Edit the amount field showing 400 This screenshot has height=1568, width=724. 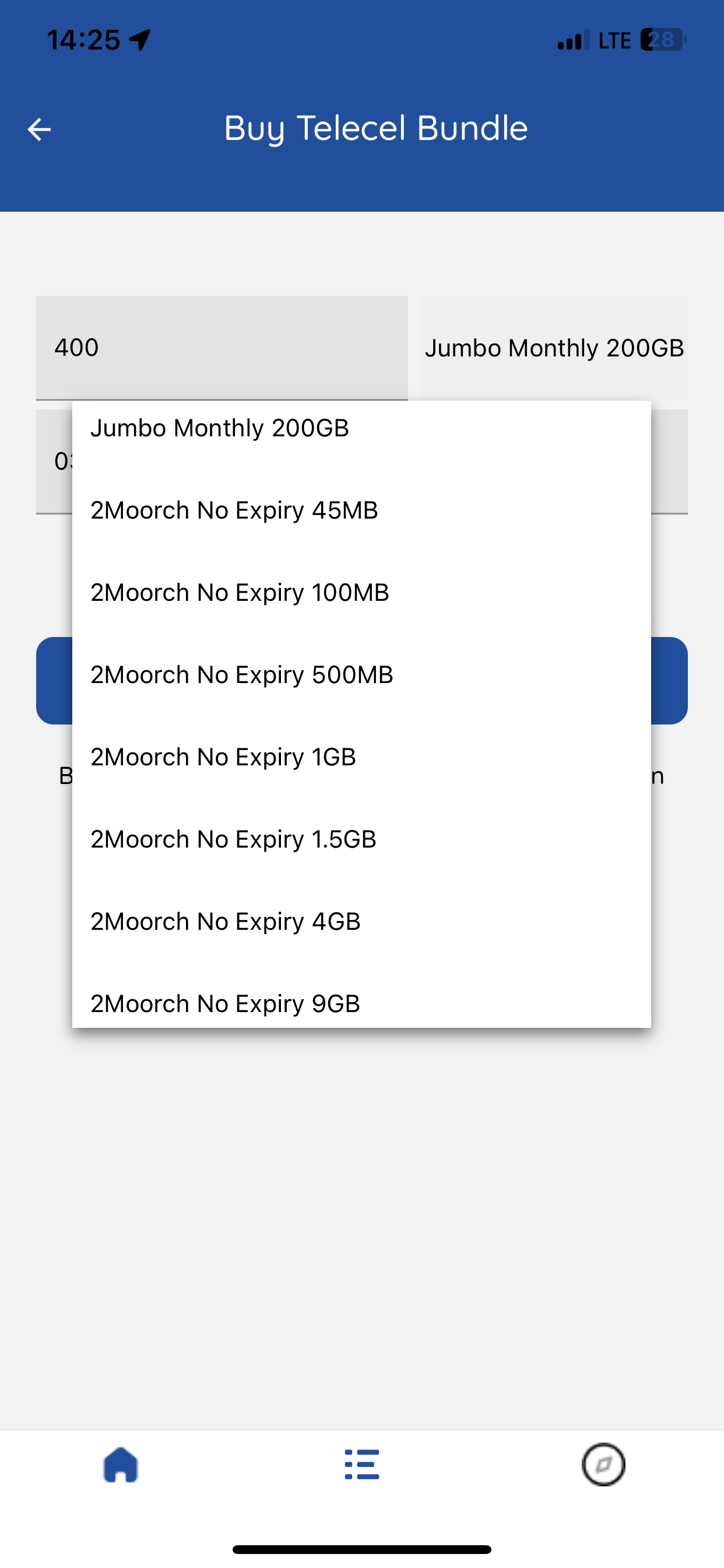pos(222,348)
